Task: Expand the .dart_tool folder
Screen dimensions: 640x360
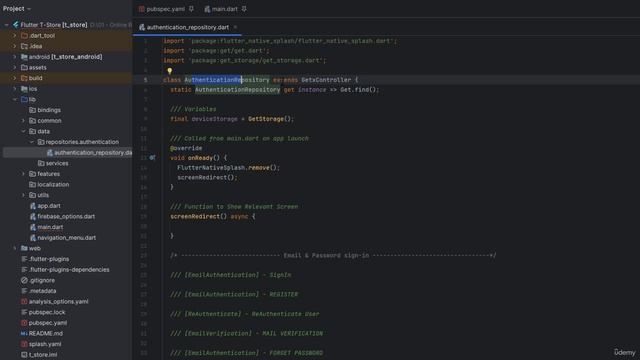Action: [x=15, y=36]
